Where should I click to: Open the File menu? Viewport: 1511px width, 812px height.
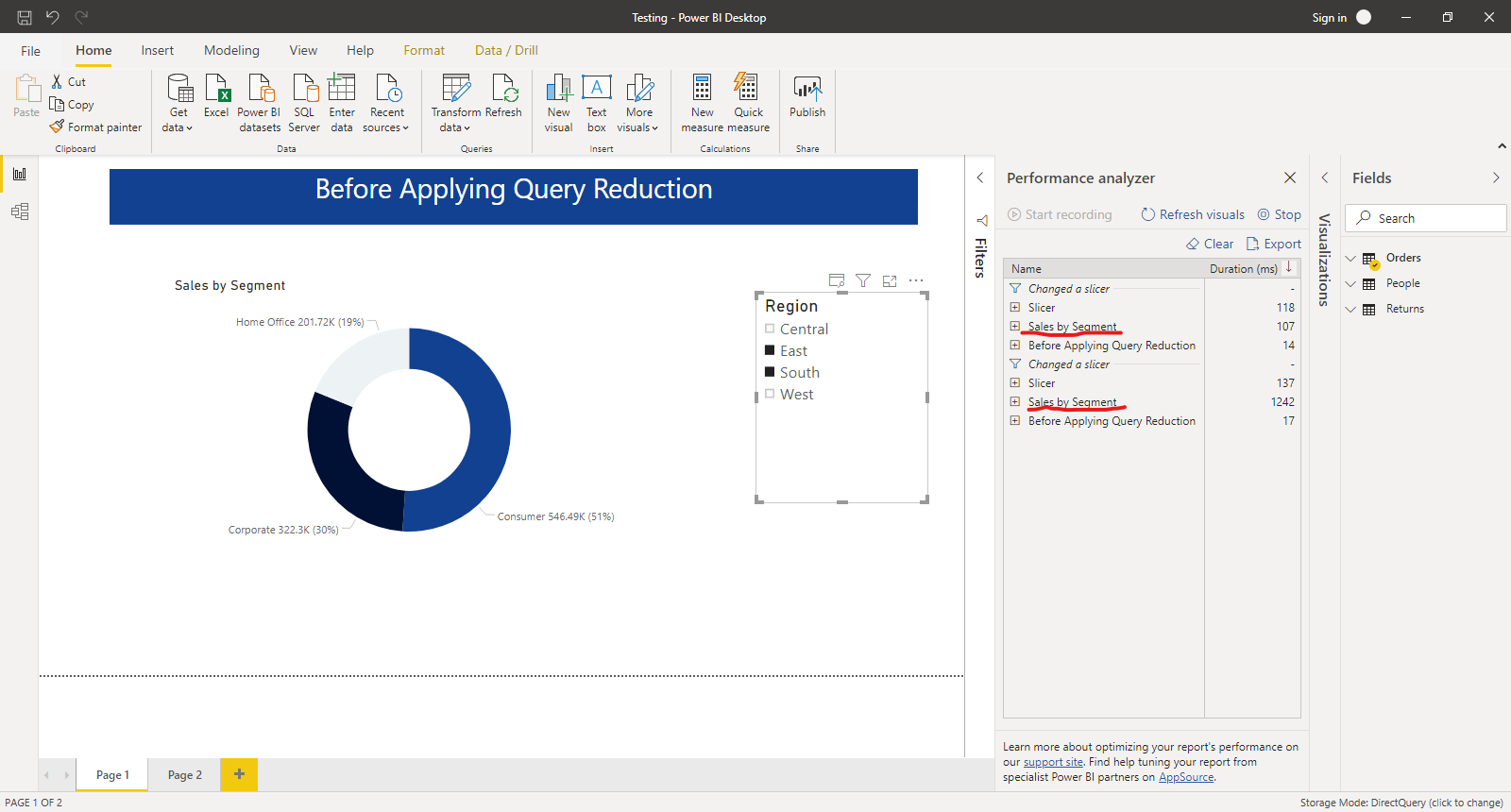click(x=31, y=51)
